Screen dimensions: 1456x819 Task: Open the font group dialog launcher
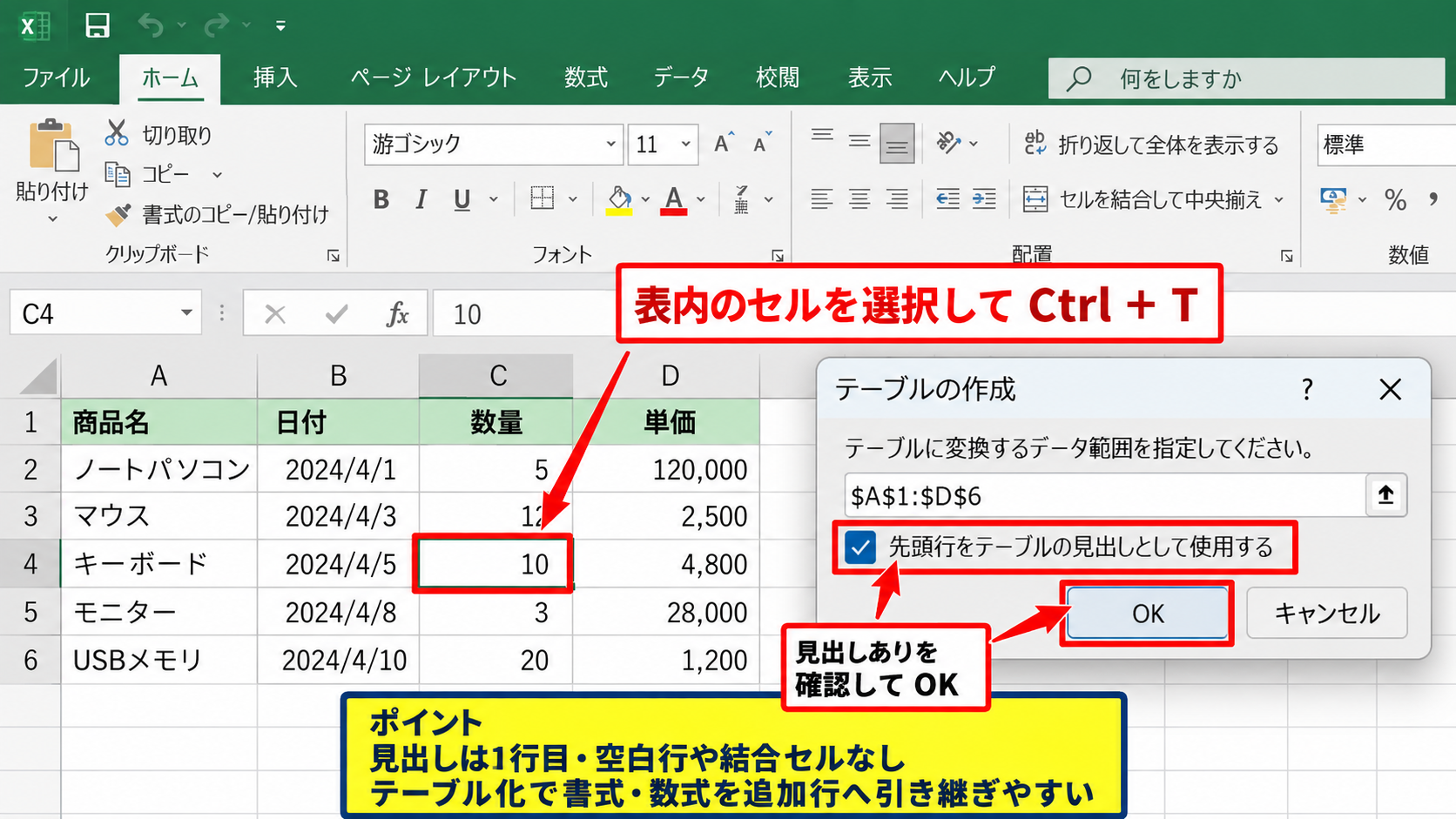point(778,256)
